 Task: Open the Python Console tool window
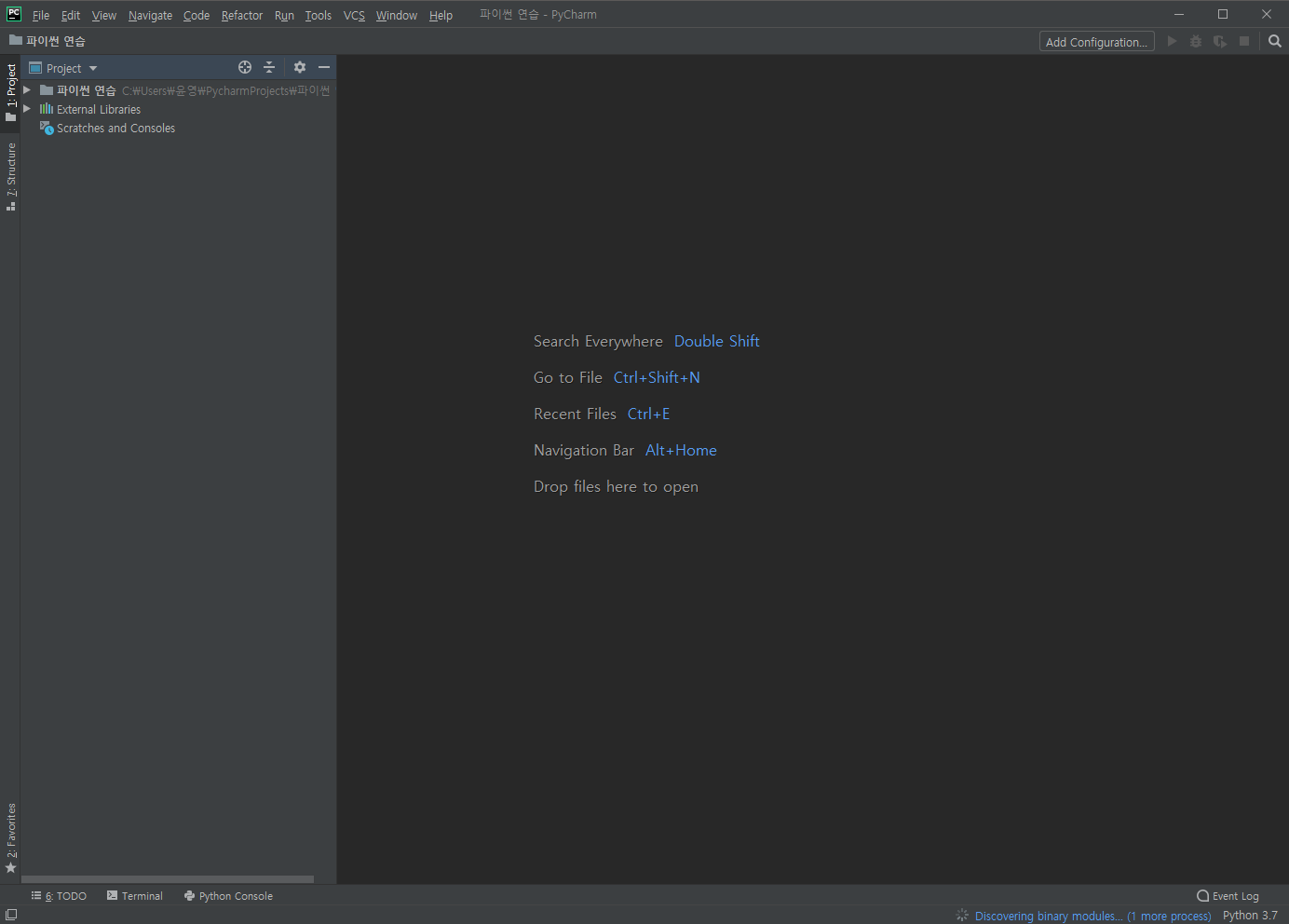[228, 896]
